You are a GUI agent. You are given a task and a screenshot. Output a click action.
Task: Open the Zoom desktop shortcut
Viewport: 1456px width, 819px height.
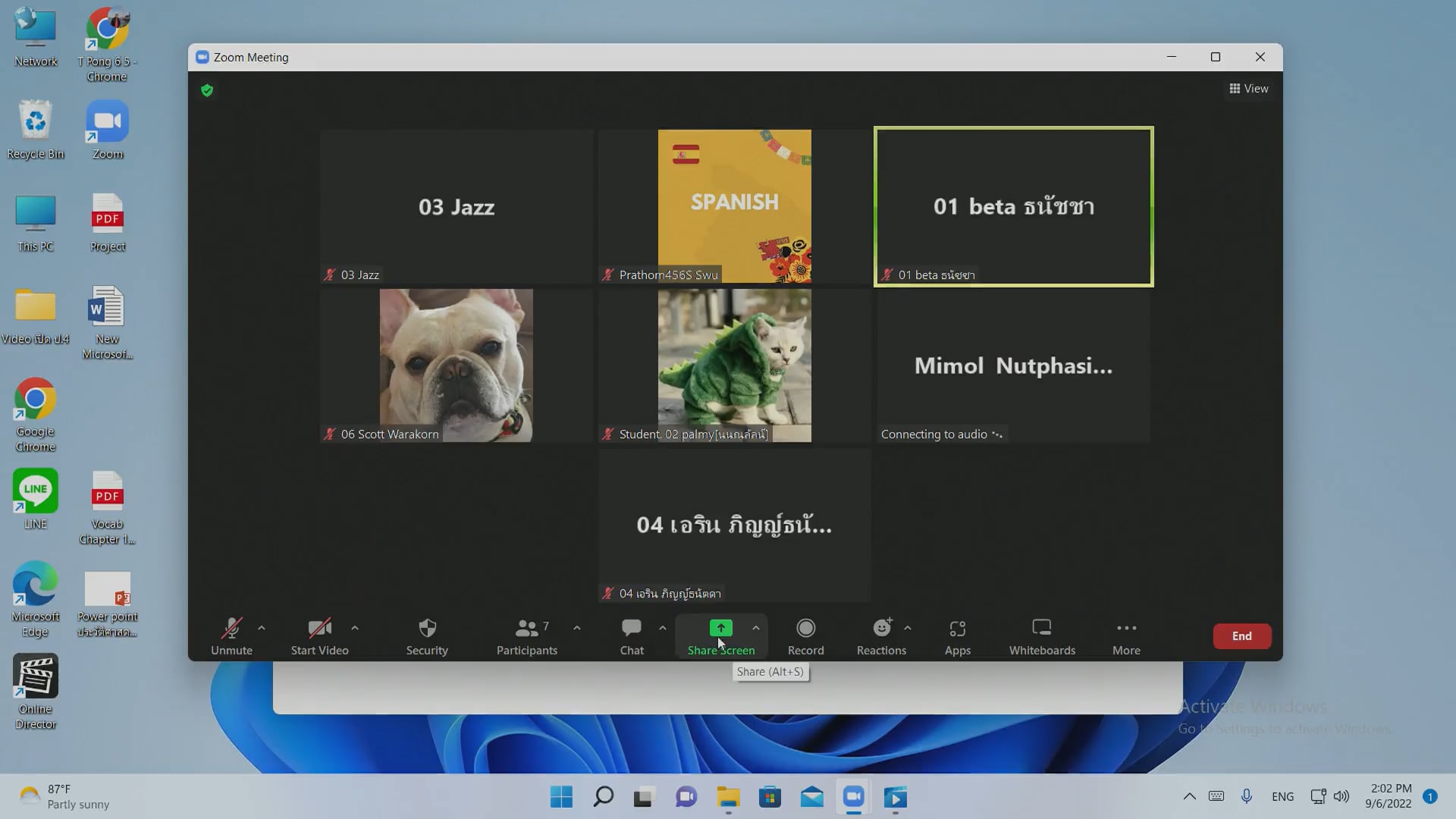tap(108, 130)
